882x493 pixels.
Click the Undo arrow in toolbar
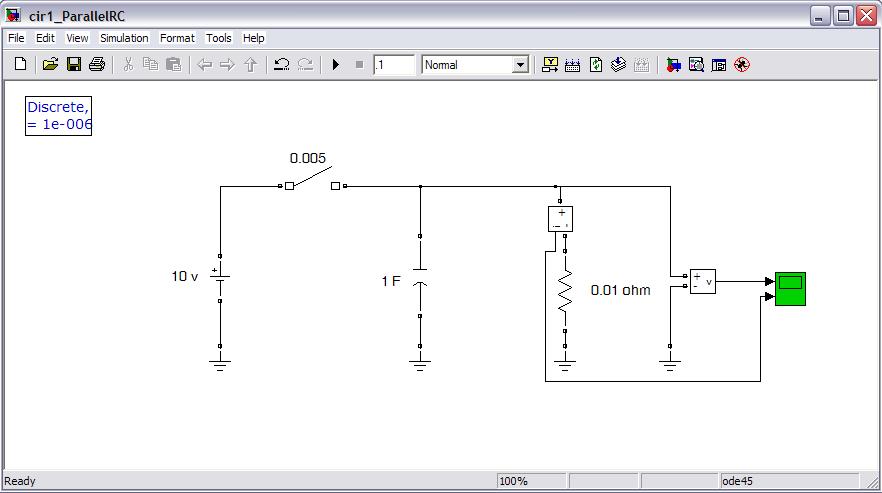click(x=281, y=65)
